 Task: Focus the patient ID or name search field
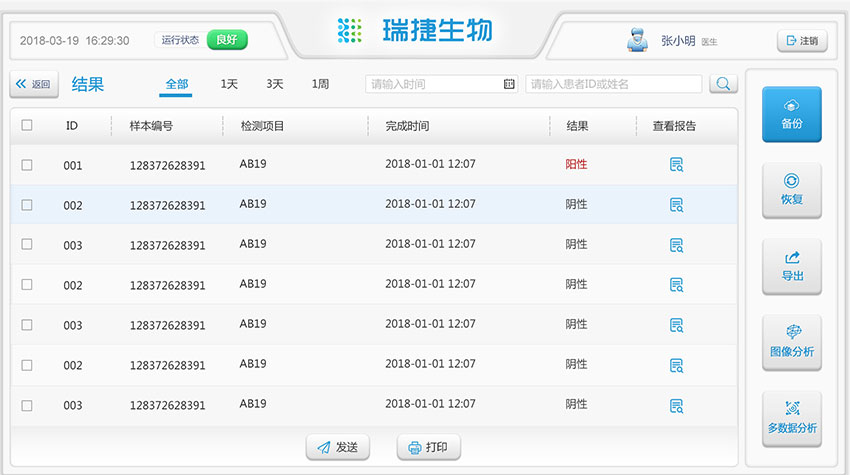tap(614, 84)
